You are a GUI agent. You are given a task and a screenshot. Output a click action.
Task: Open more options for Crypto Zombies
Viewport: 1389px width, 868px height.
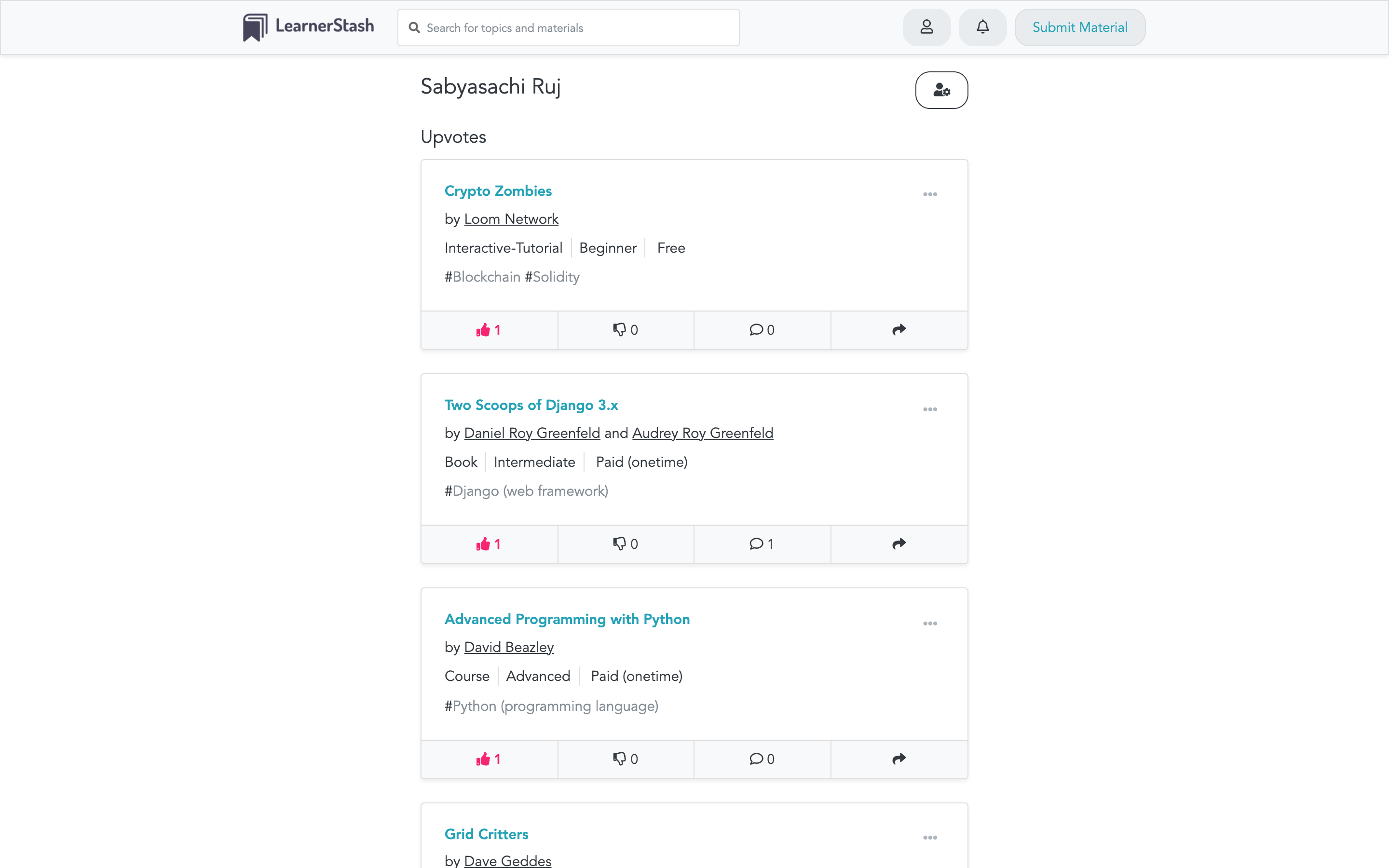point(930,195)
